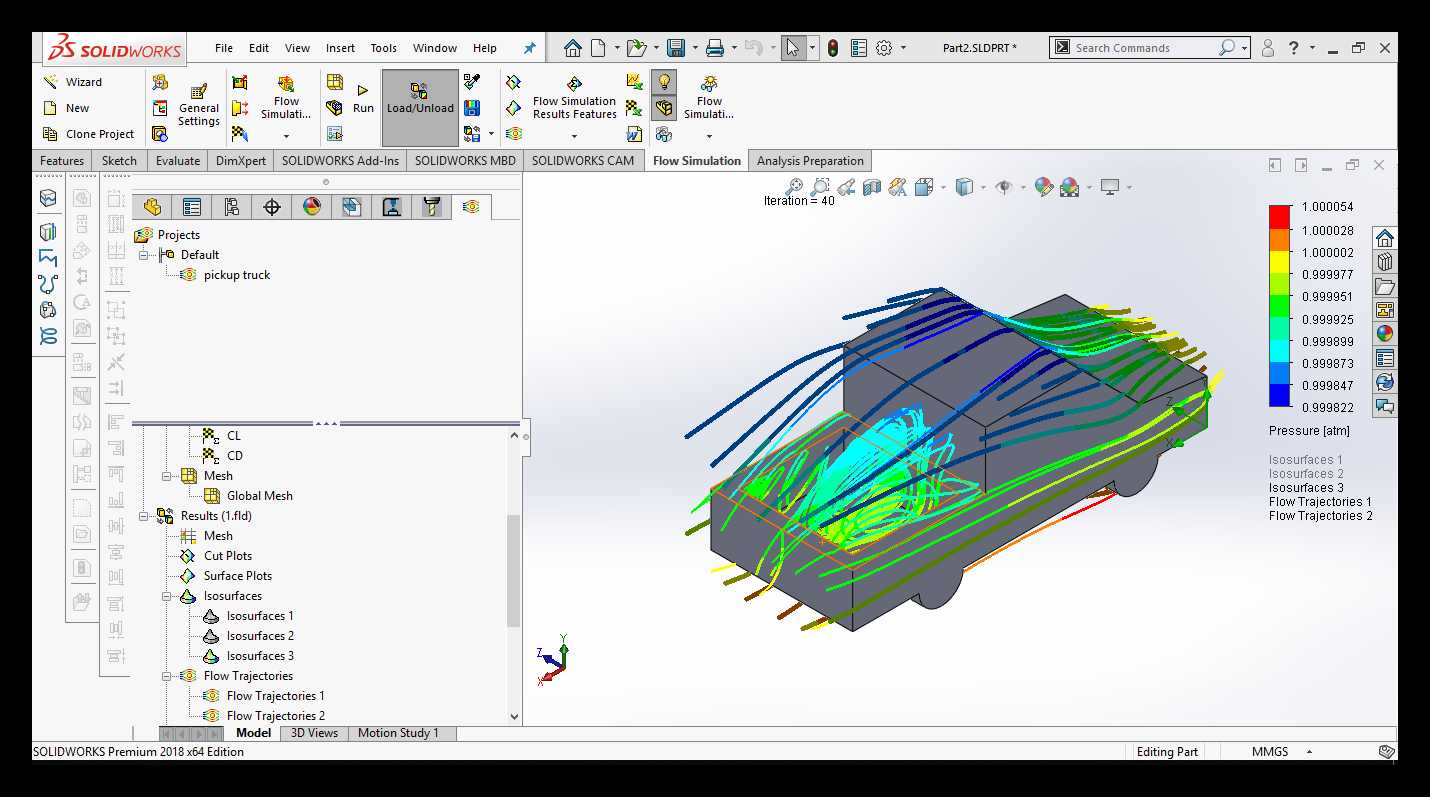
Task: Open the Appearances panel on right sidebar
Action: pos(1384,334)
